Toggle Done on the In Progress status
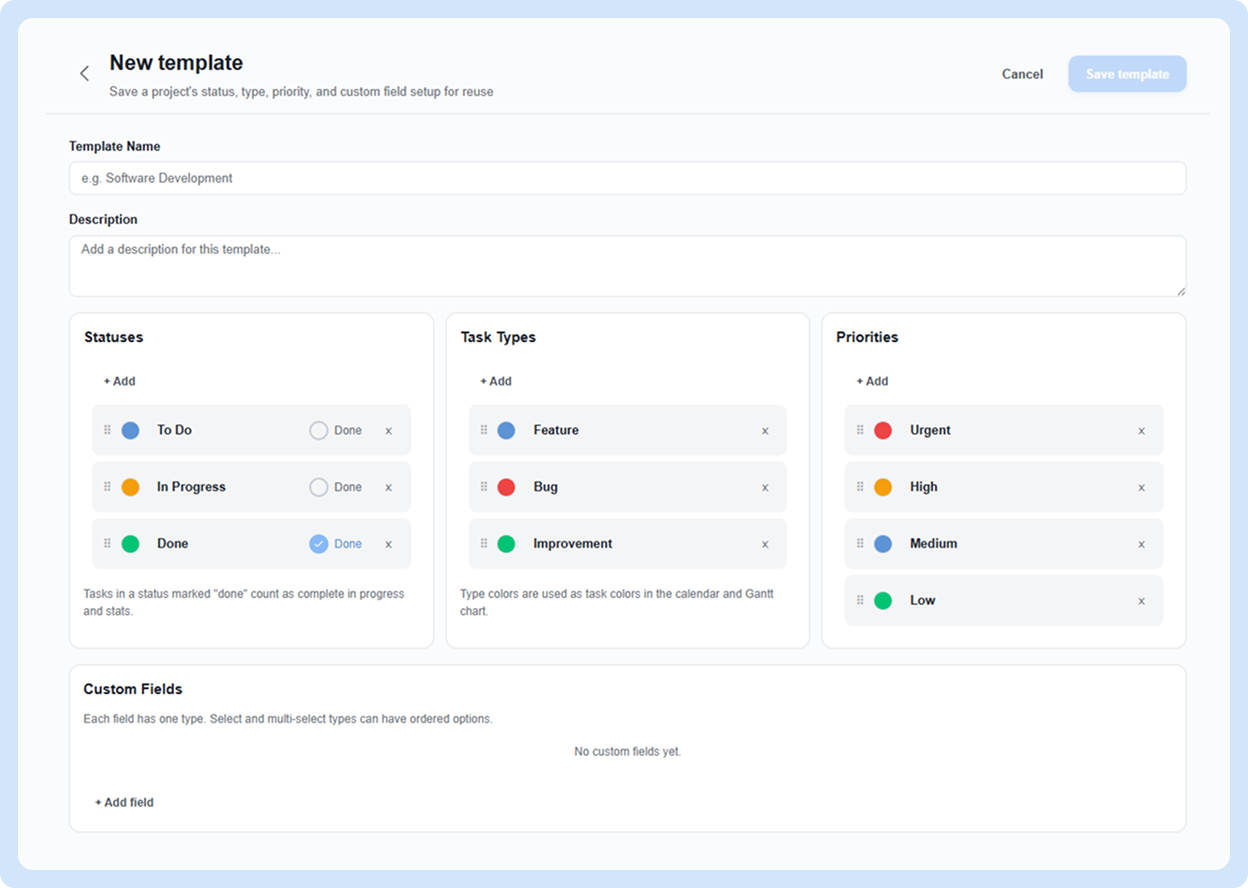The image size is (1248, 888). point(336,488)
